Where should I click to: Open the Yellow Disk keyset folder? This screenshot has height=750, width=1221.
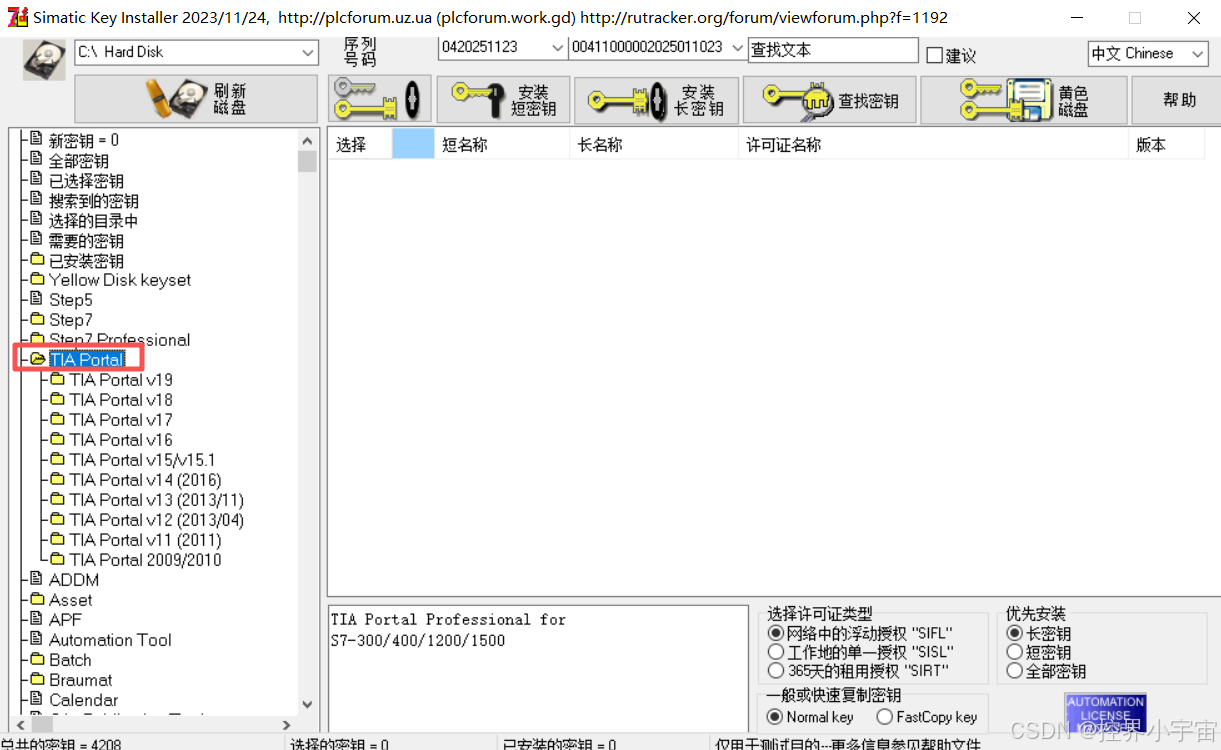pos(120,280)
